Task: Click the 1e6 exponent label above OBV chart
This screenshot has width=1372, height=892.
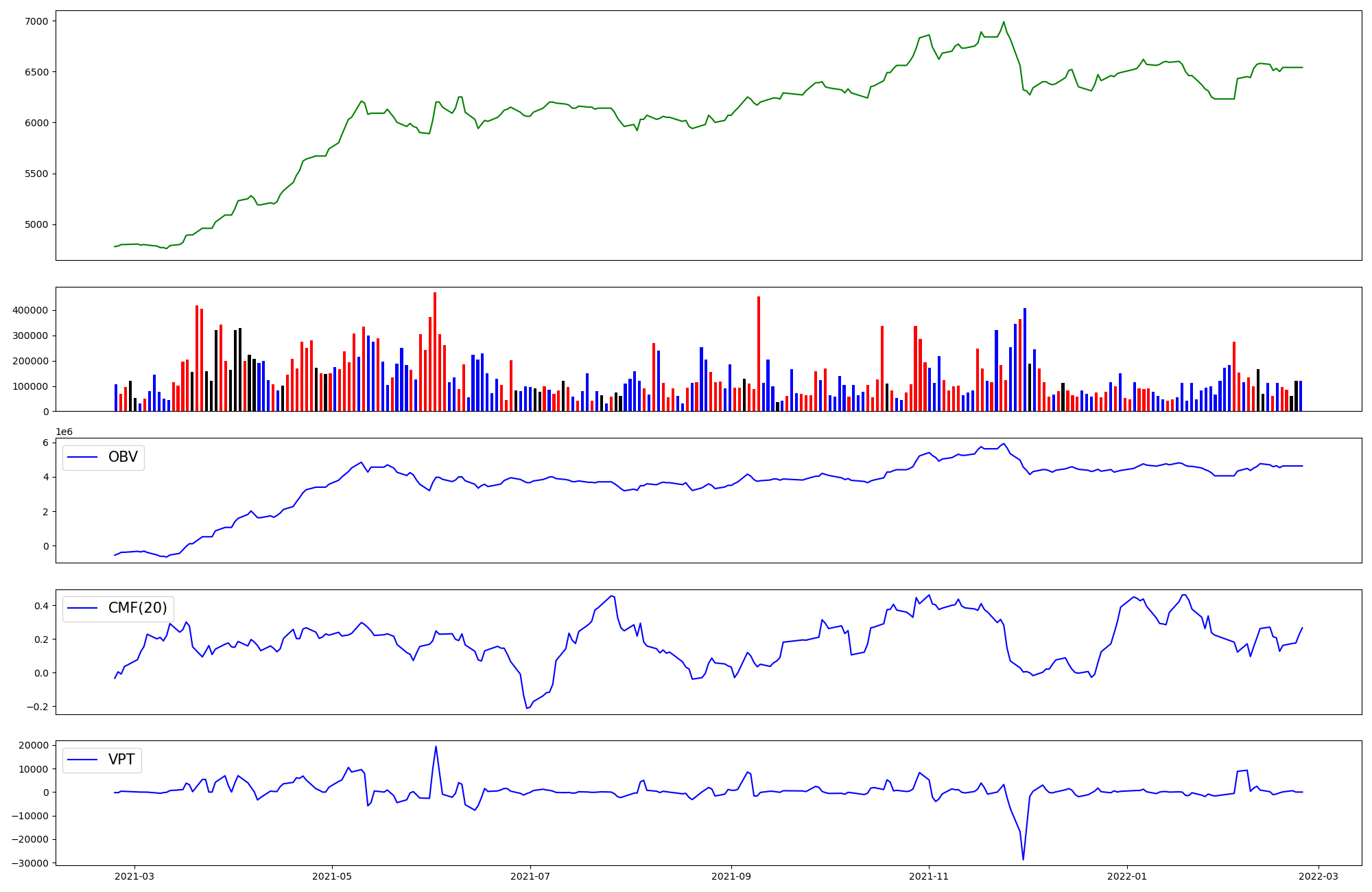Action: tap(64, 432)
